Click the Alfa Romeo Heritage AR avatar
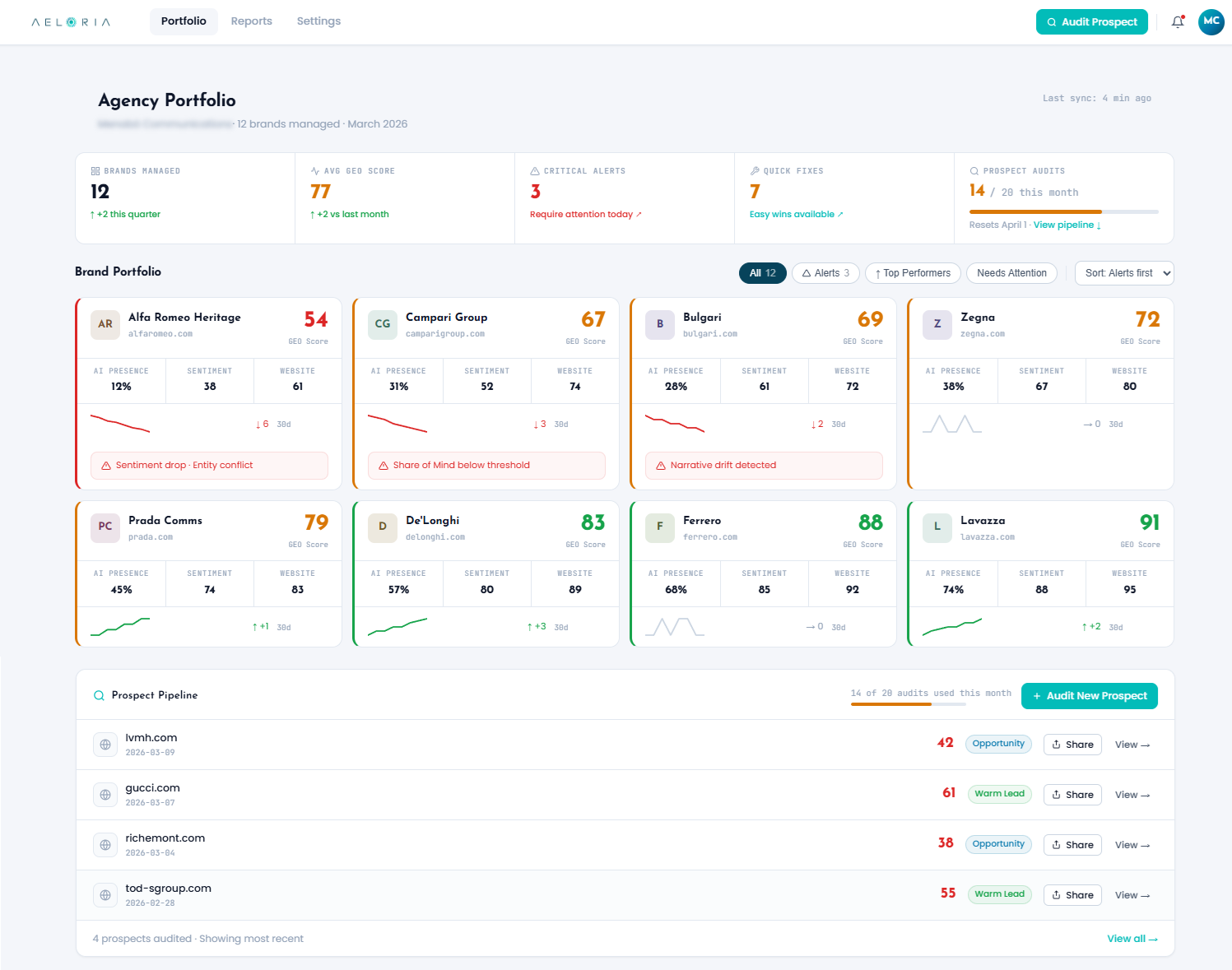Screen dimensions: 1232x970 click(105, 324)
